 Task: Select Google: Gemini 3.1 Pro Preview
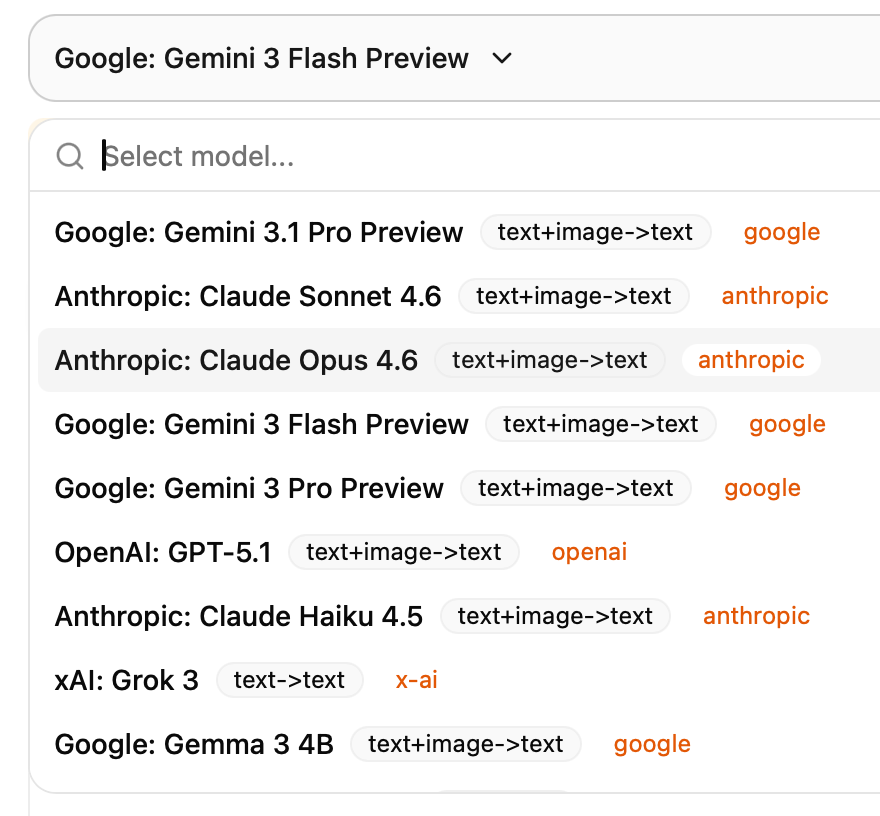click(x=259, y=233)
